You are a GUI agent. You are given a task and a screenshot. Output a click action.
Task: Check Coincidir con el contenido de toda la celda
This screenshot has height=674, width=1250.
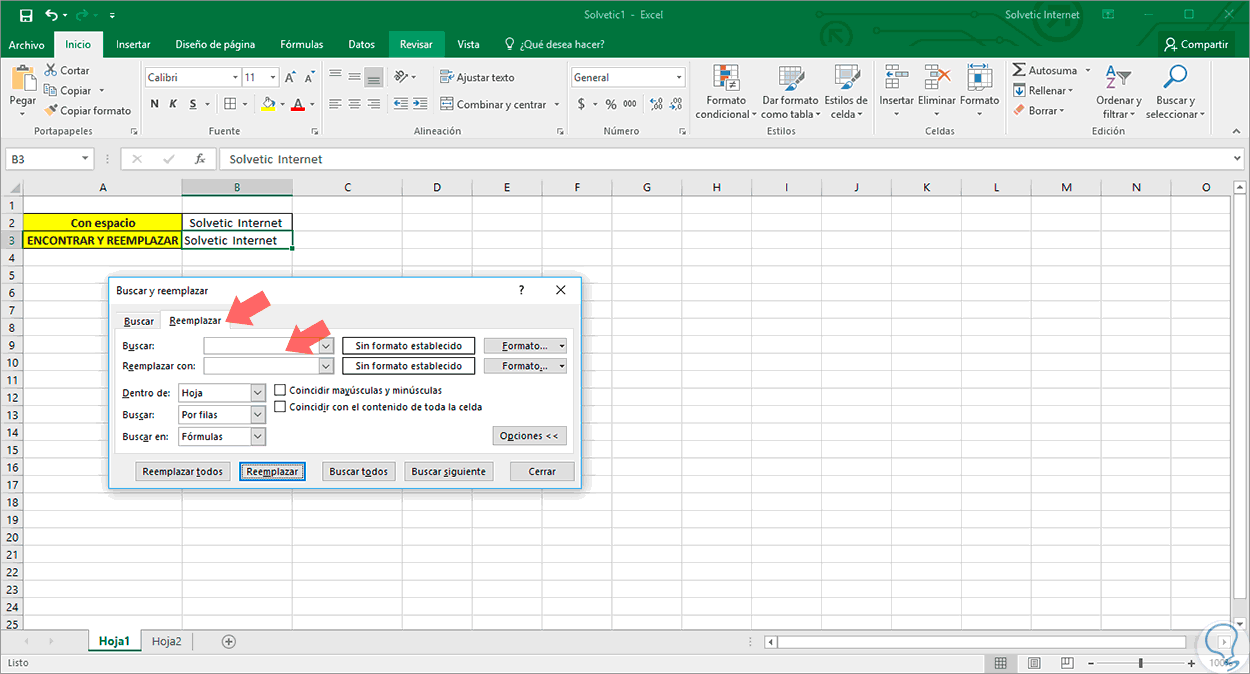pos(281,407)
